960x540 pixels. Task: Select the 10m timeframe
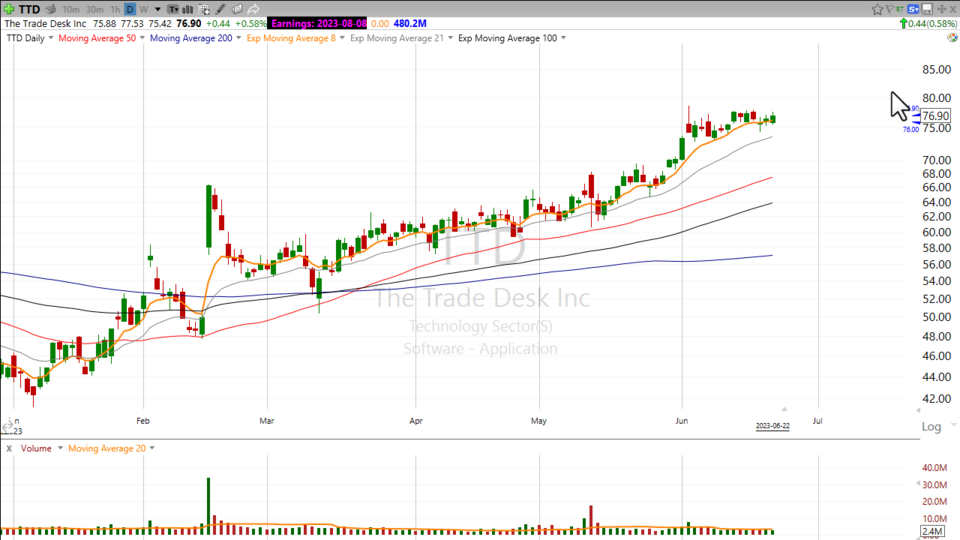coord(71,9)
